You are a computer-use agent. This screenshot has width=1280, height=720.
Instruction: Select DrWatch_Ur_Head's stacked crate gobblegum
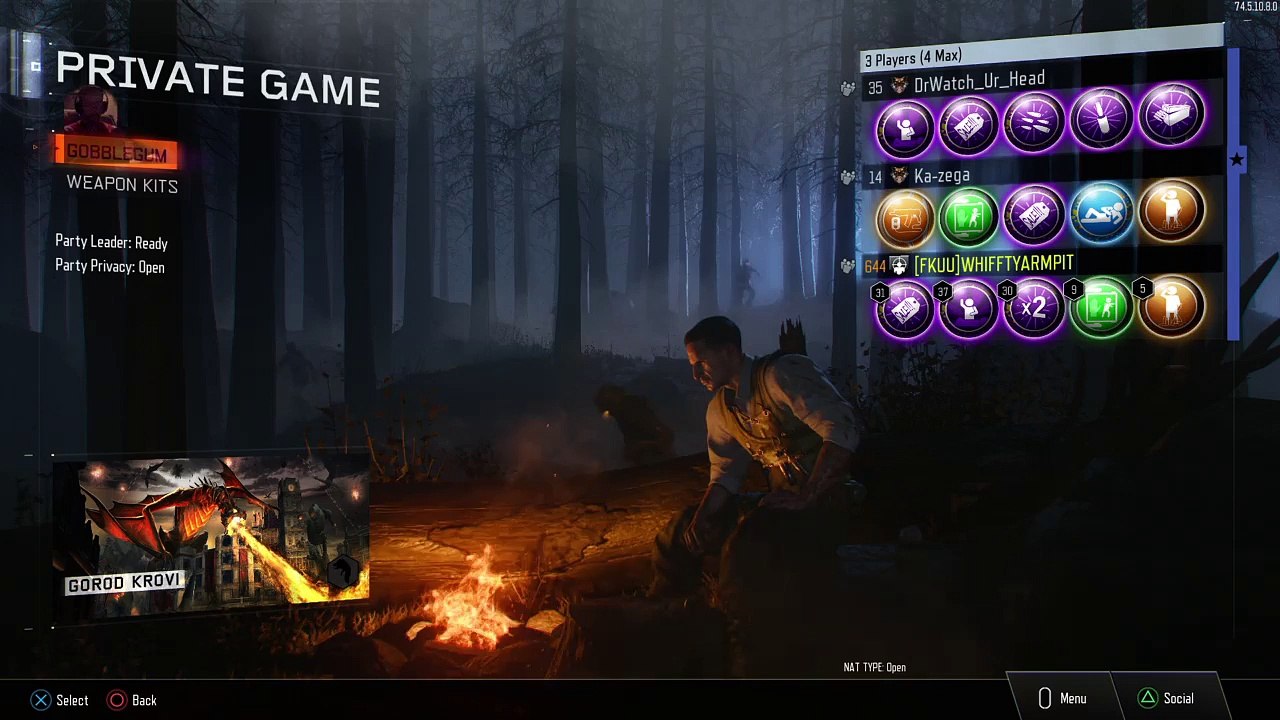[1170, 116]
